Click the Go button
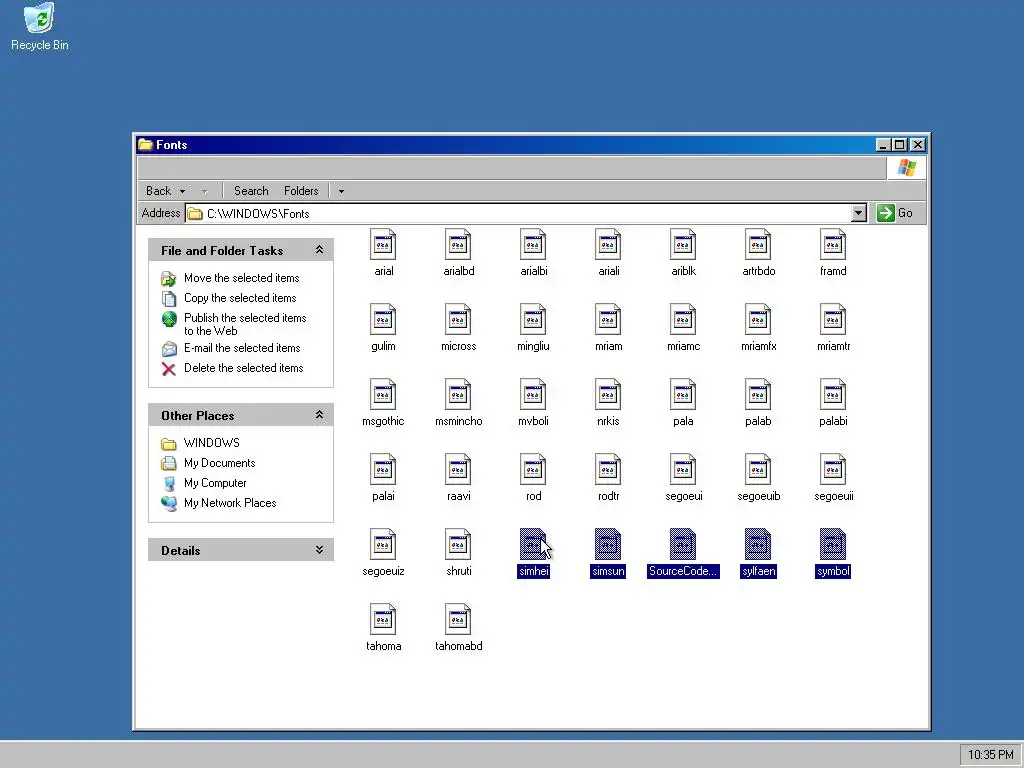The height and width of the screenshot is (768, 1024). tap(895, 213)
